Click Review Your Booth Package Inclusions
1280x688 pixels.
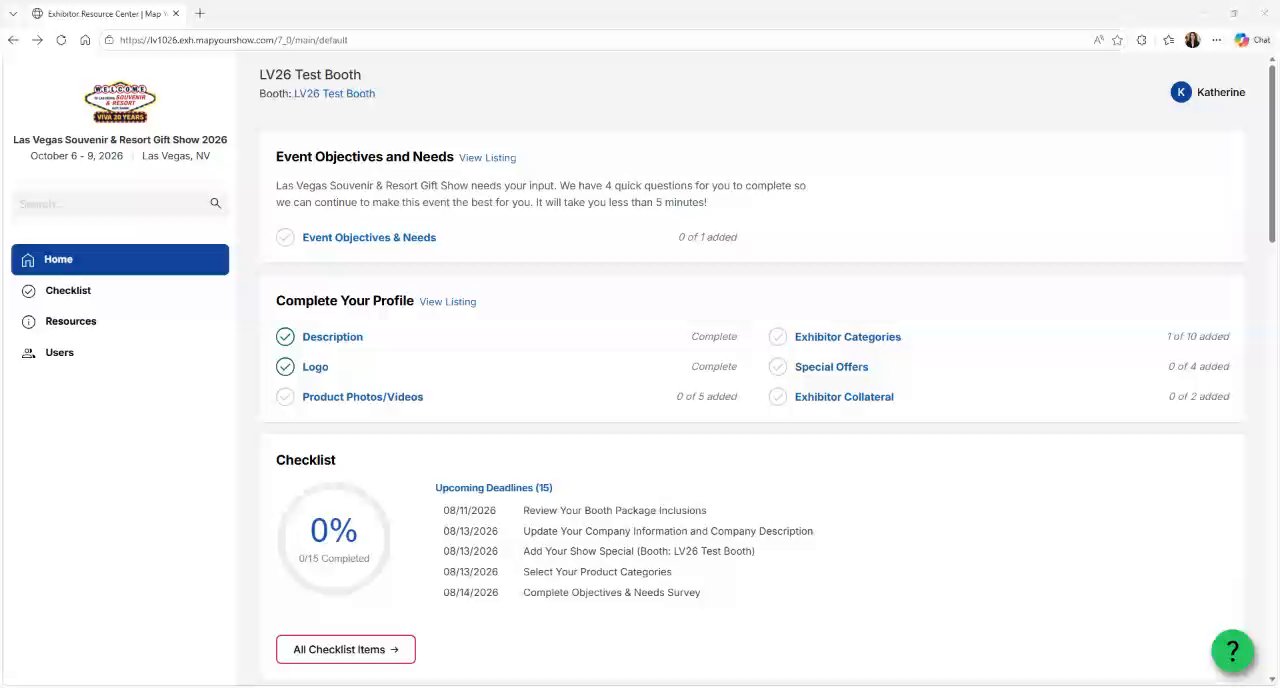click(x=614, y=511)
